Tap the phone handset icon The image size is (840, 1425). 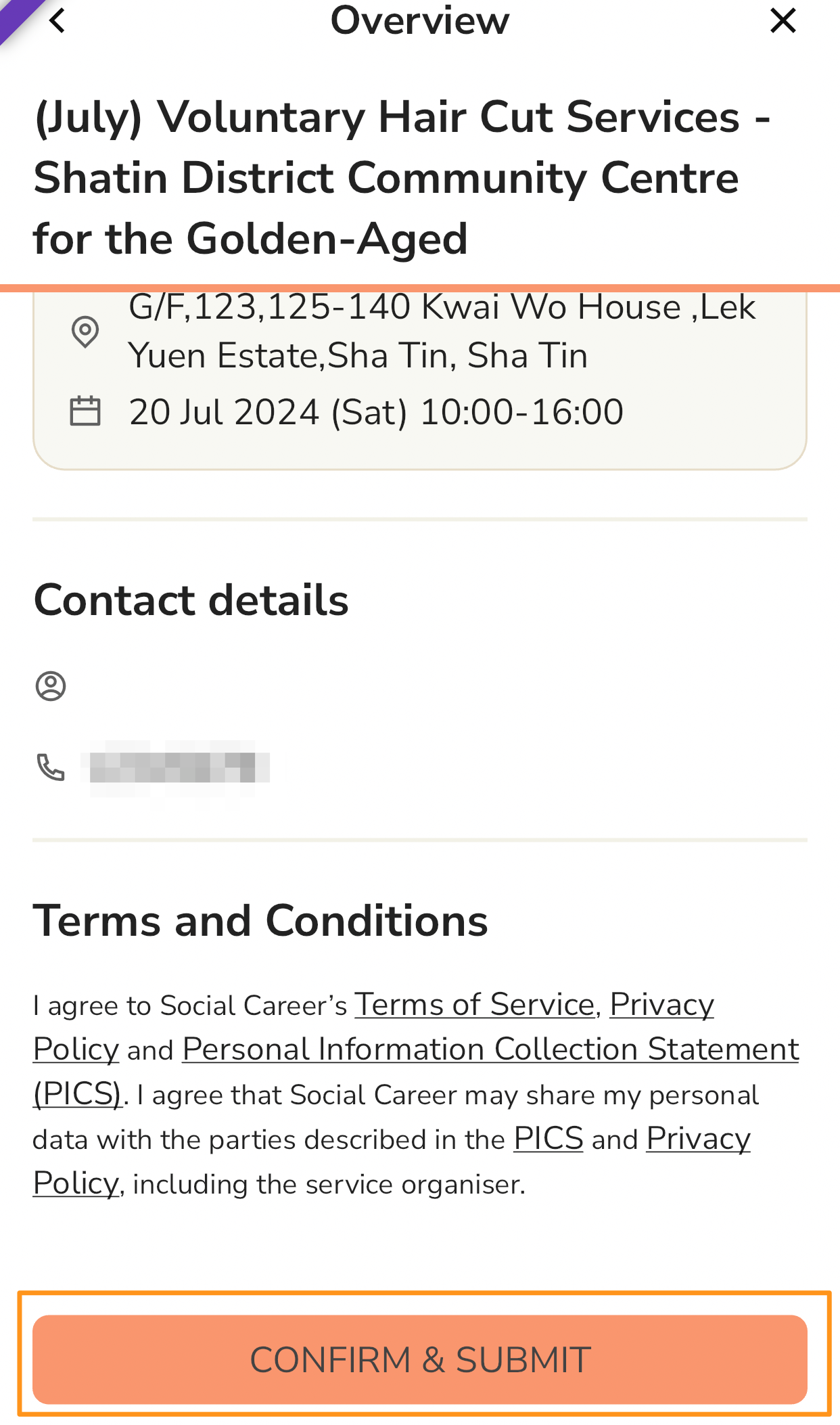[51, 767]
